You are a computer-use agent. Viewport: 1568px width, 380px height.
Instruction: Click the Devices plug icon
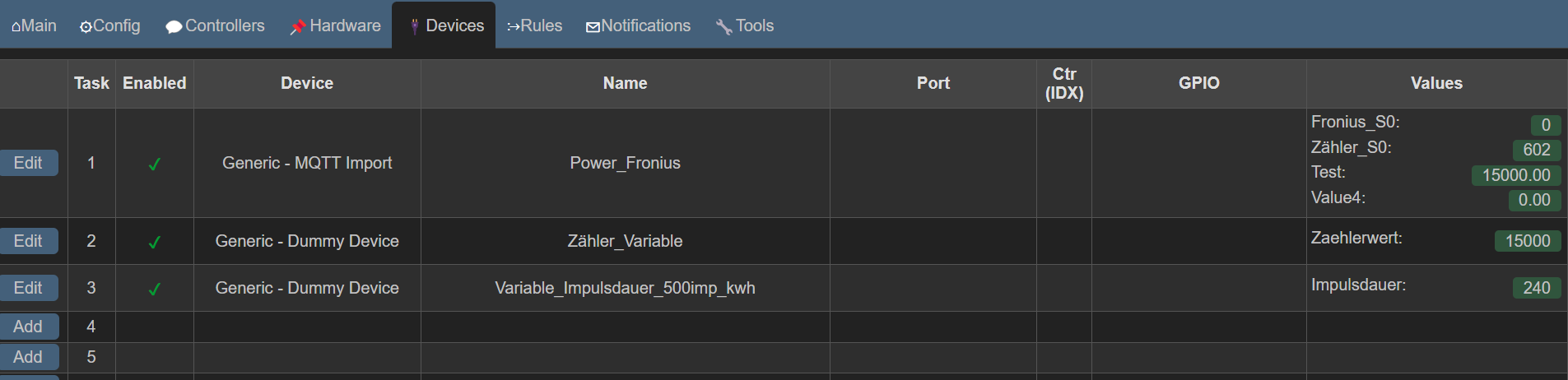pos(415,26)
